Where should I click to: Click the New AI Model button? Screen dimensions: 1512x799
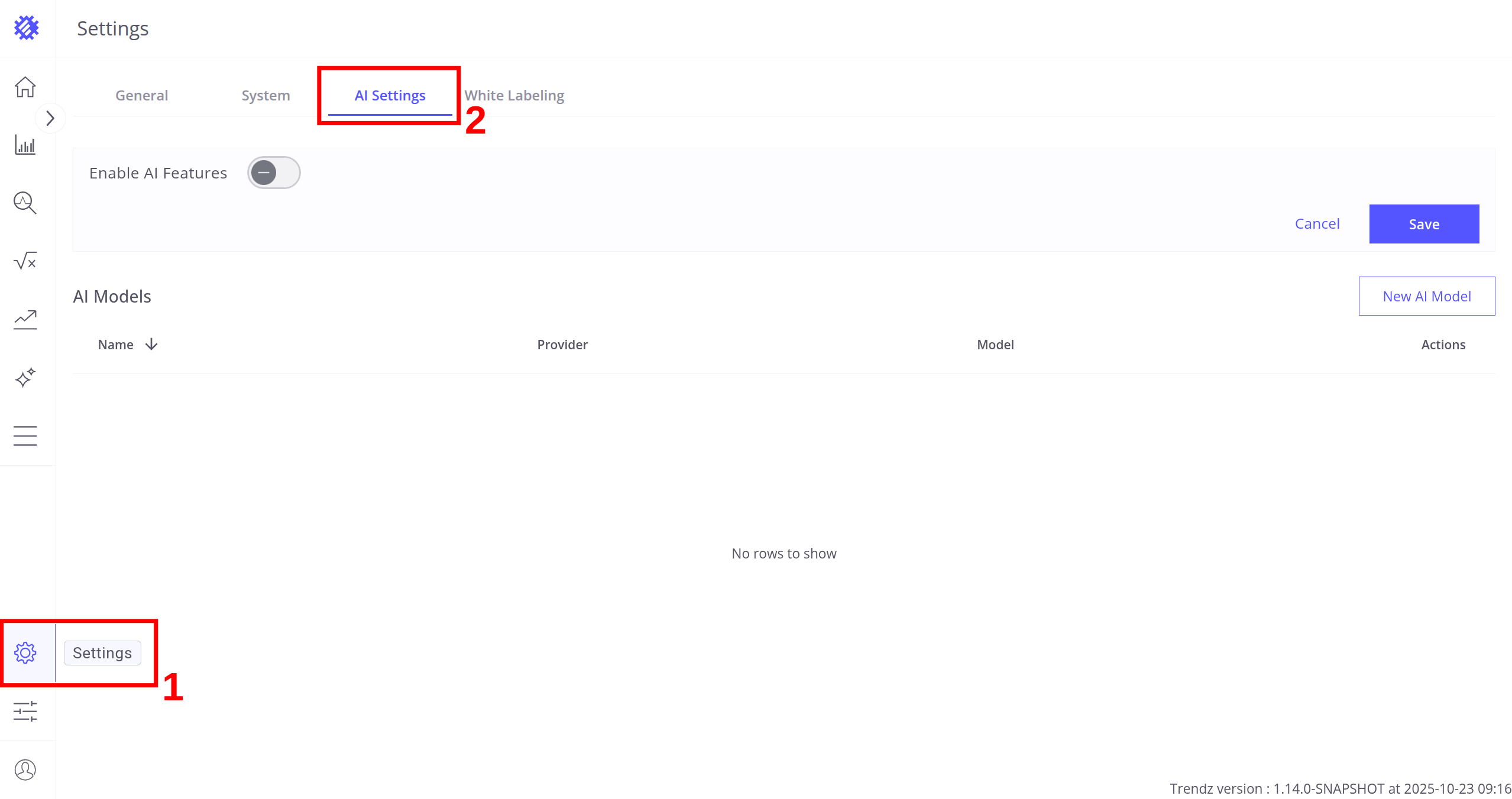click(1426, 296)
